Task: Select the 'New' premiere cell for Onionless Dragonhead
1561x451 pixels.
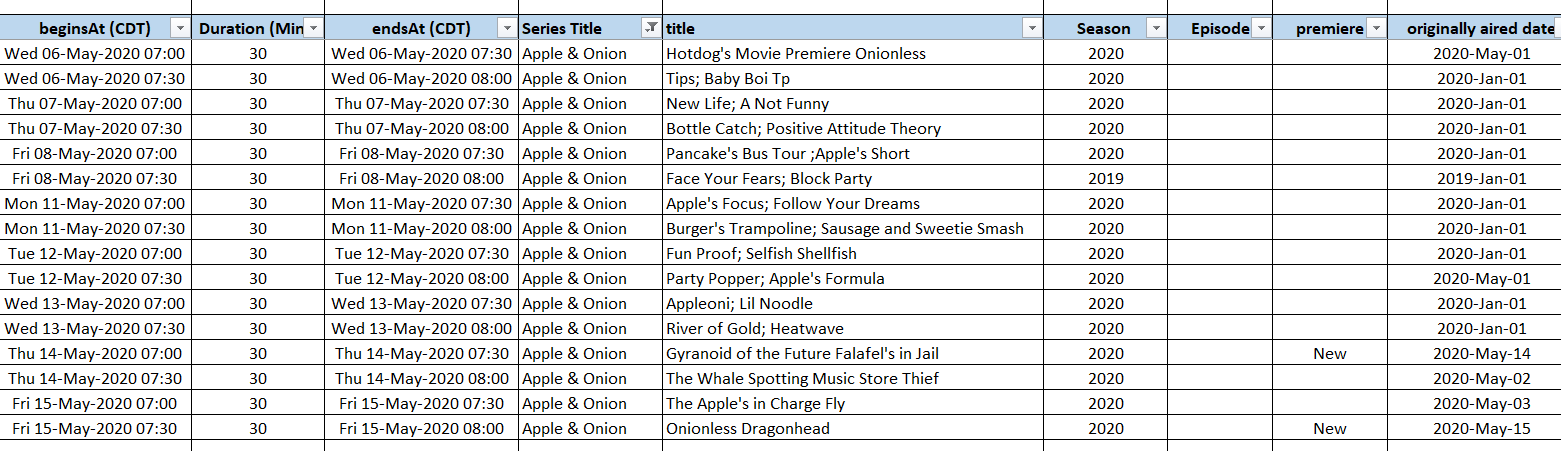Action: point(1330,429)
